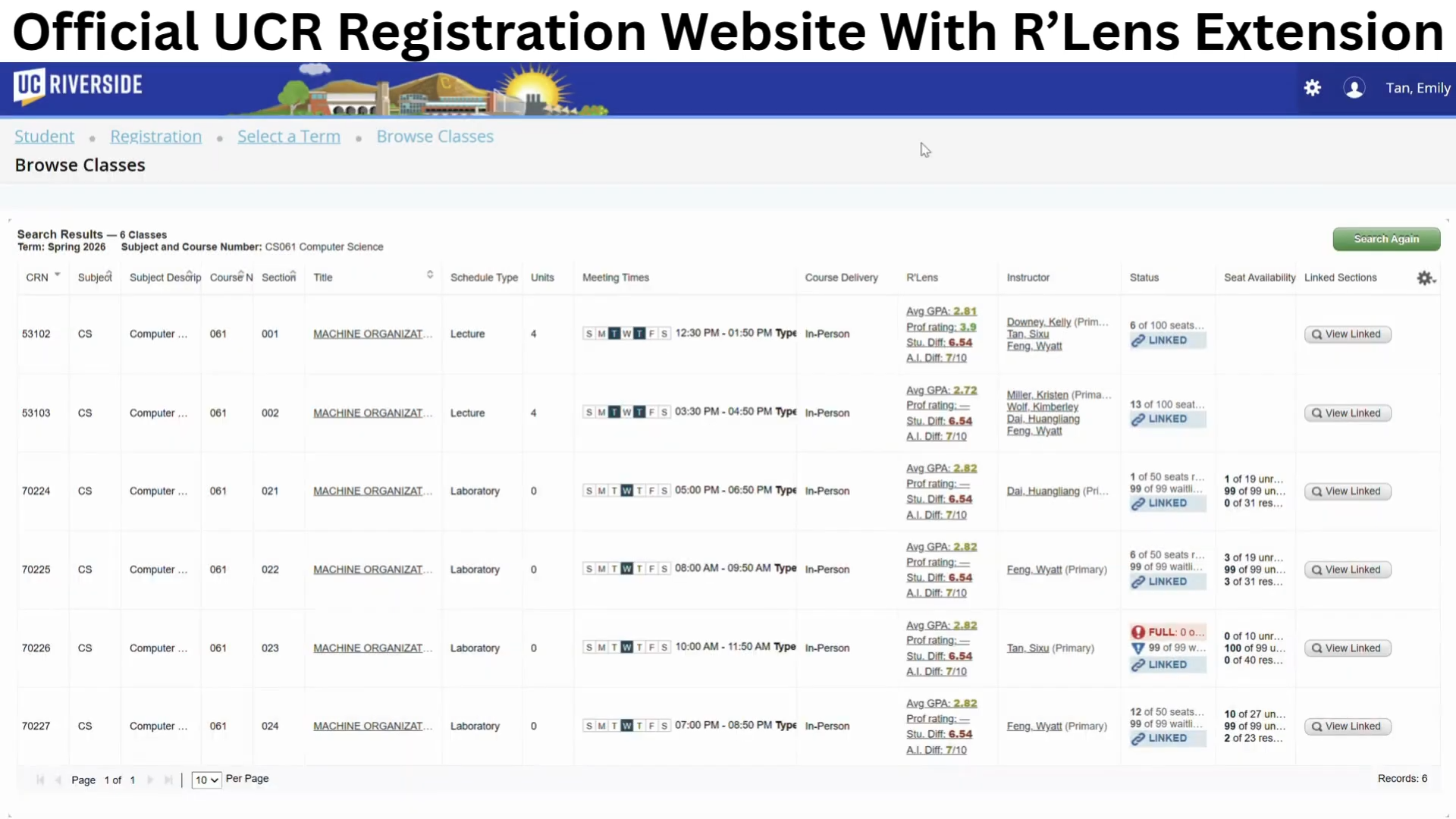Open MACHINE ORGANIZAT title for section 002
The width and height of the screenshot is (1456, 819).
372,413
